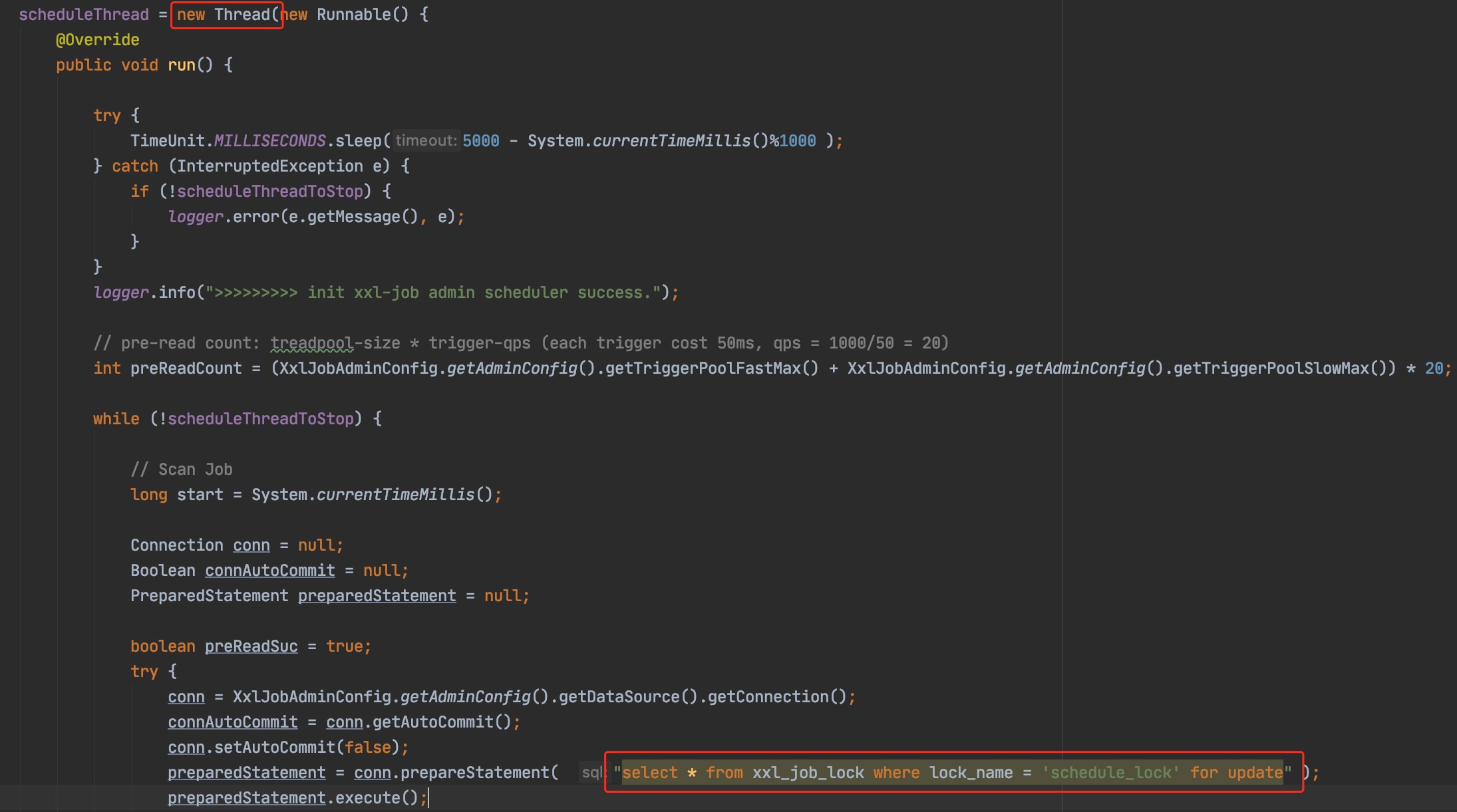Click the 'sql:' inlay hint before the query
The image size is (1457, 812).
(x=591, y=773)
